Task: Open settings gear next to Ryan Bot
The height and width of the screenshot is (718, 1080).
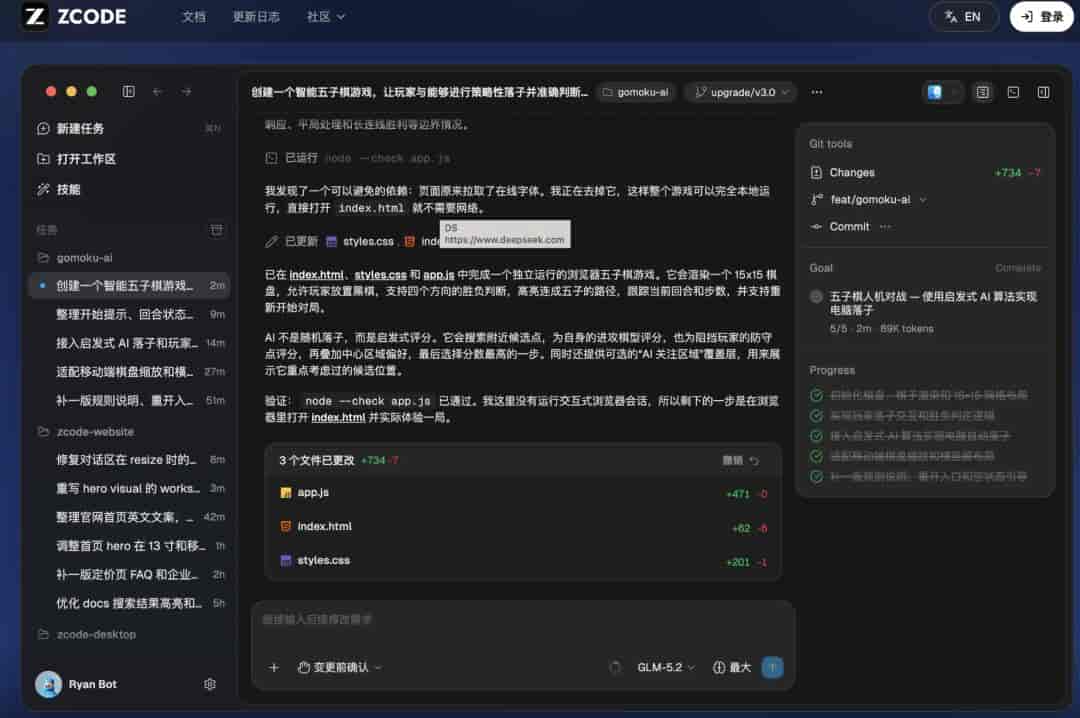Action: click(x=210, y=684)
